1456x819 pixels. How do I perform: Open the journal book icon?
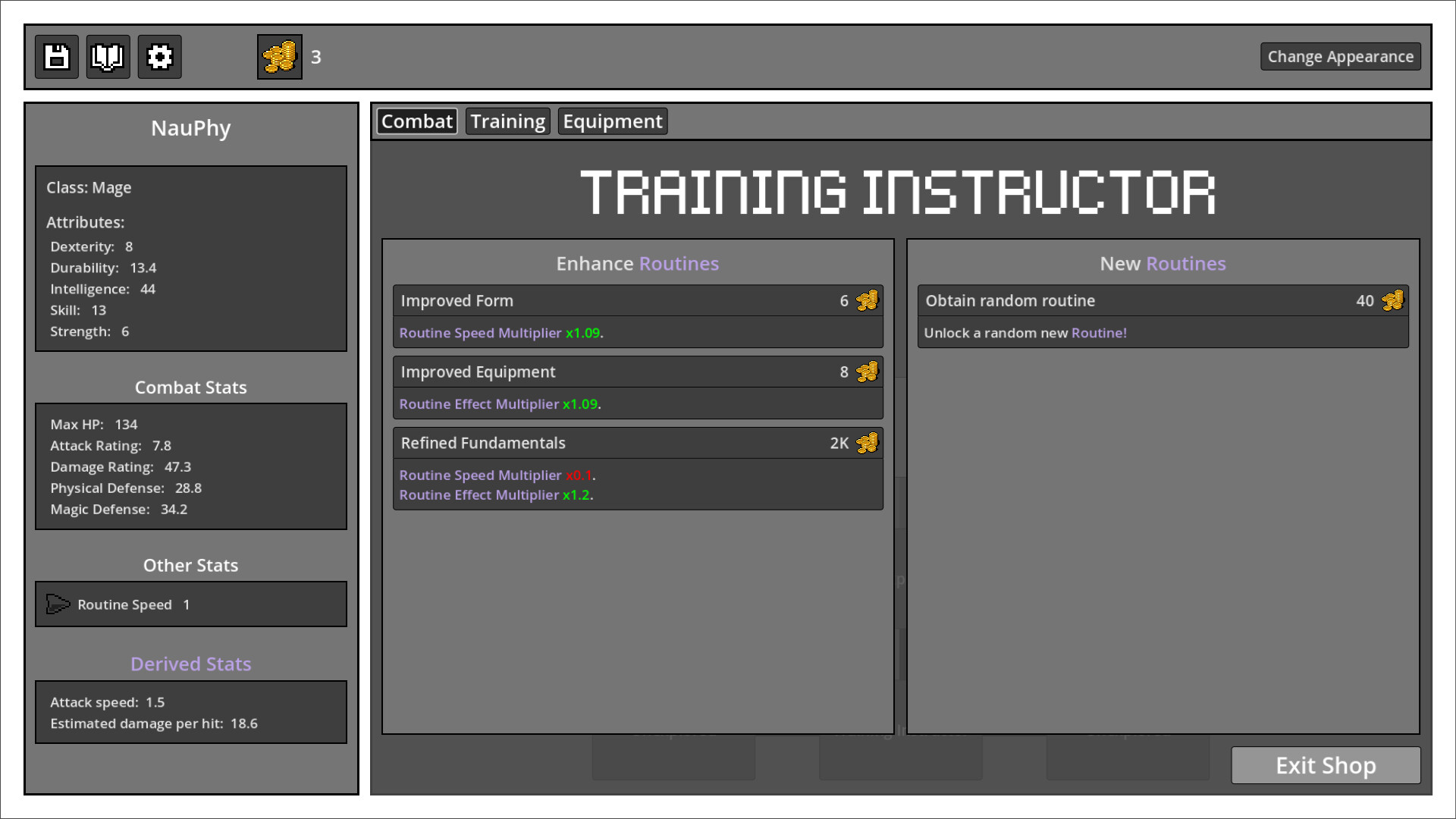(x=108, y=57)
